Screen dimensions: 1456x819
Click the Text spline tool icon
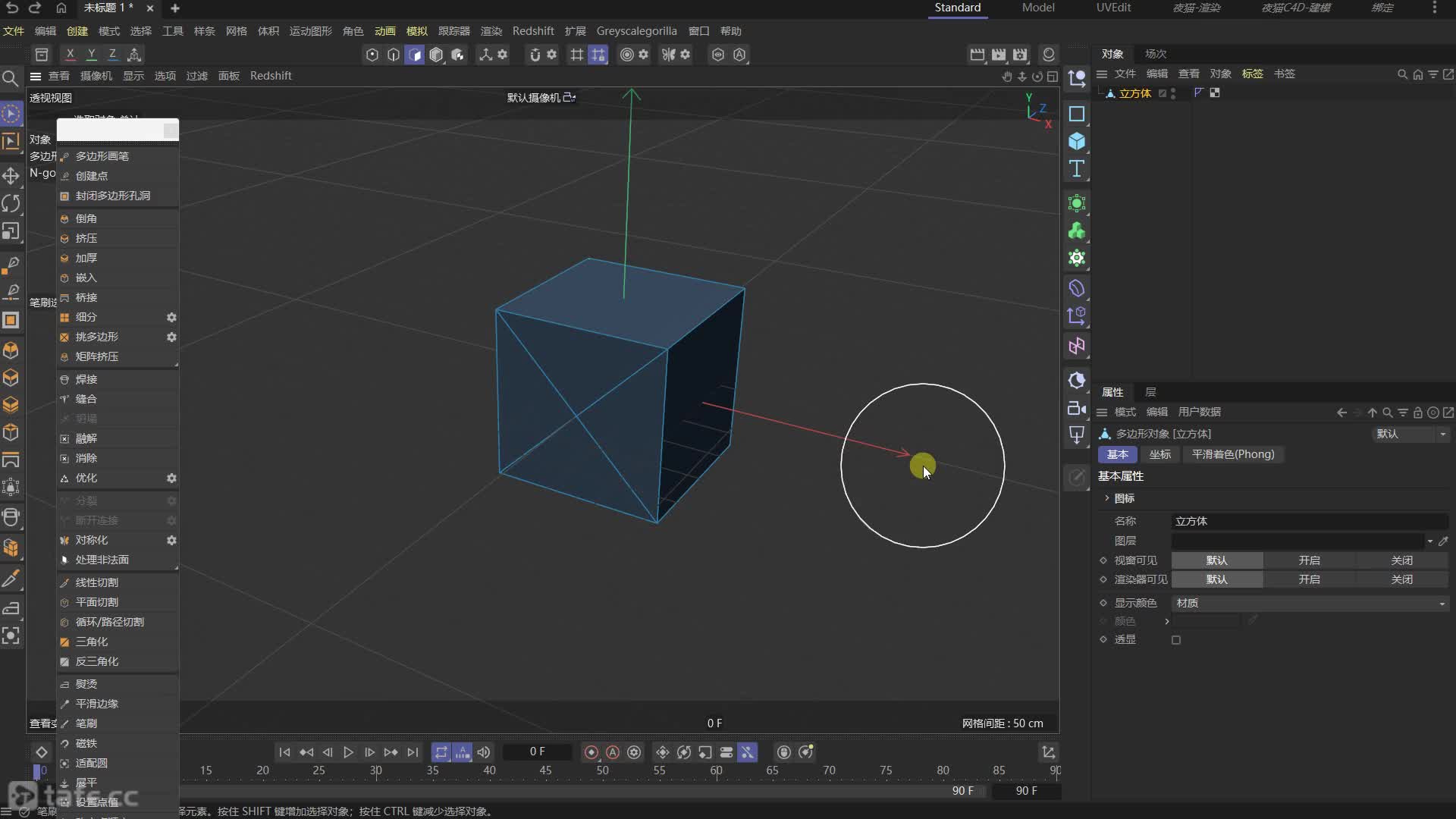tap(1077, 168)
